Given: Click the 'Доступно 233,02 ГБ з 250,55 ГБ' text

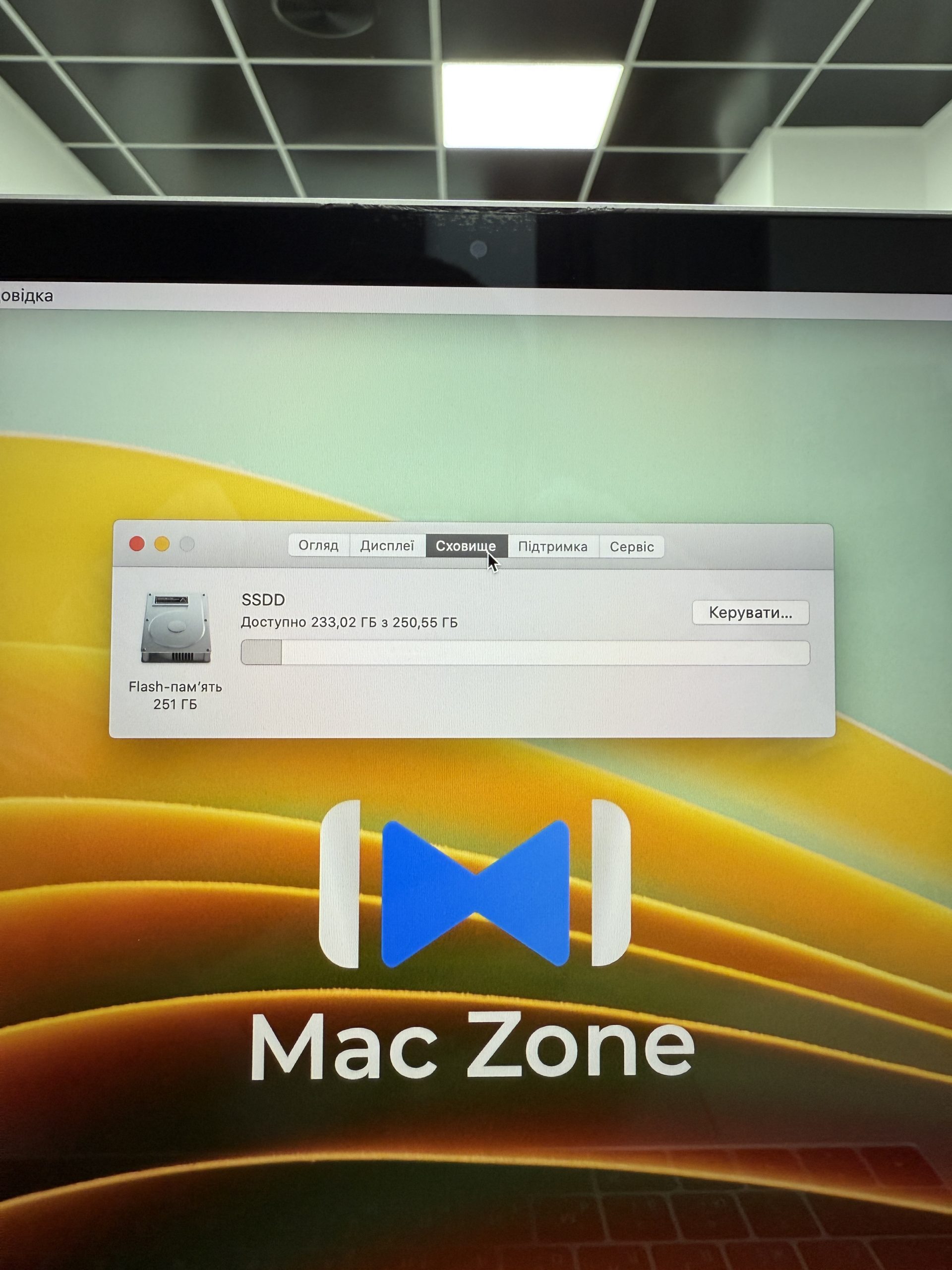Looking at the screenshot, I should [x=350, y=623].
